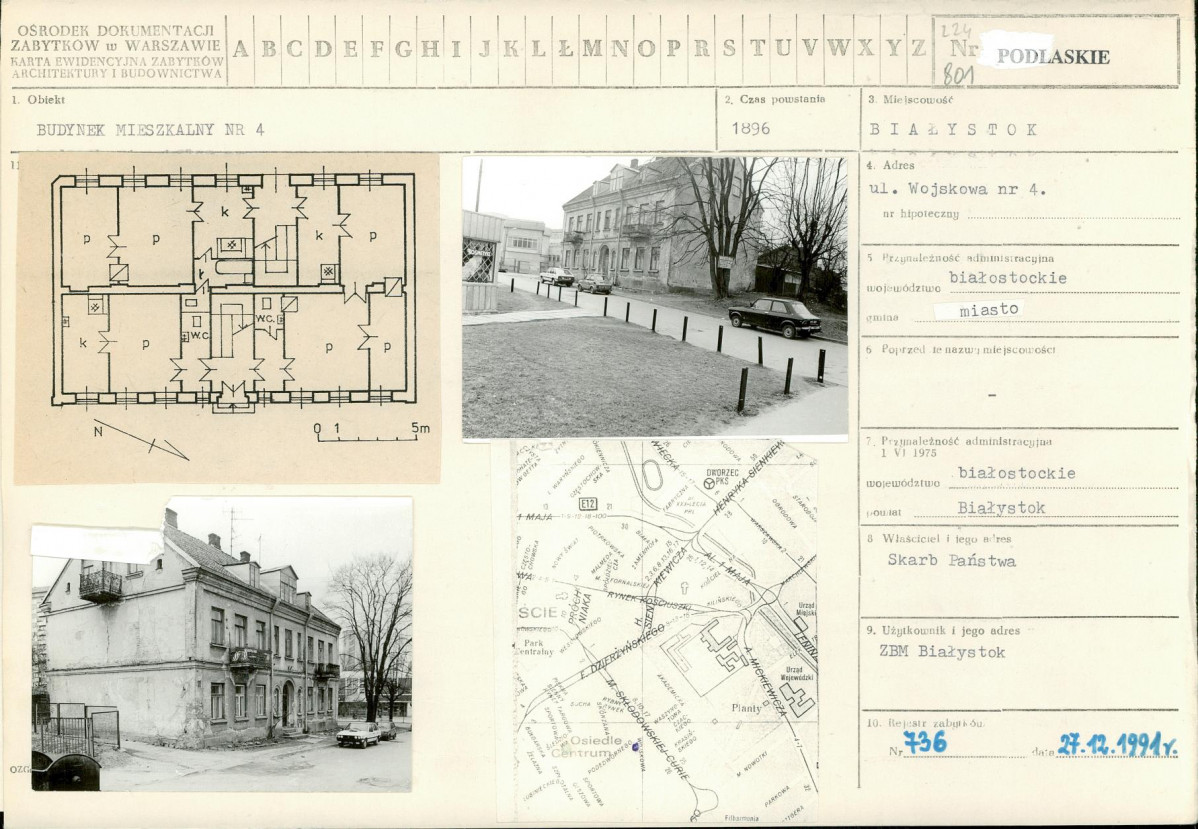Click the Dworzec PKS symbol on the map
1198x829 pixels.
710,483
